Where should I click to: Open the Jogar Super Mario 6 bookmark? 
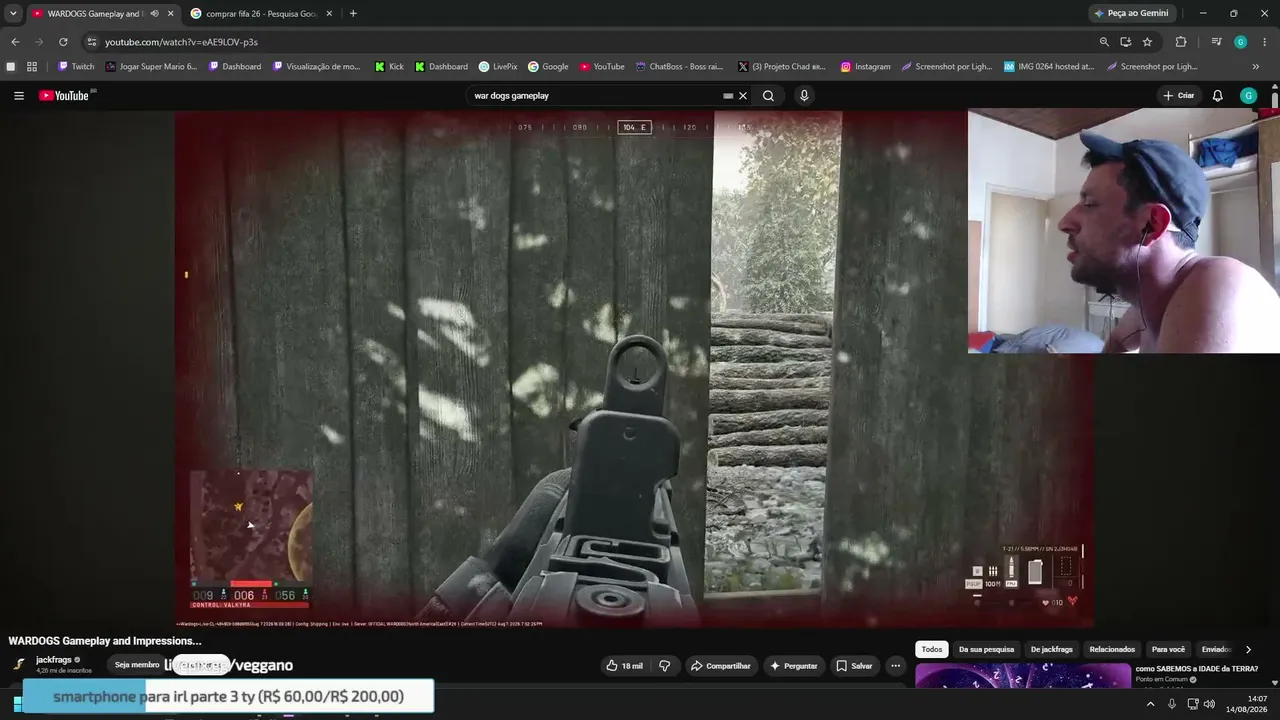(151, 67)
